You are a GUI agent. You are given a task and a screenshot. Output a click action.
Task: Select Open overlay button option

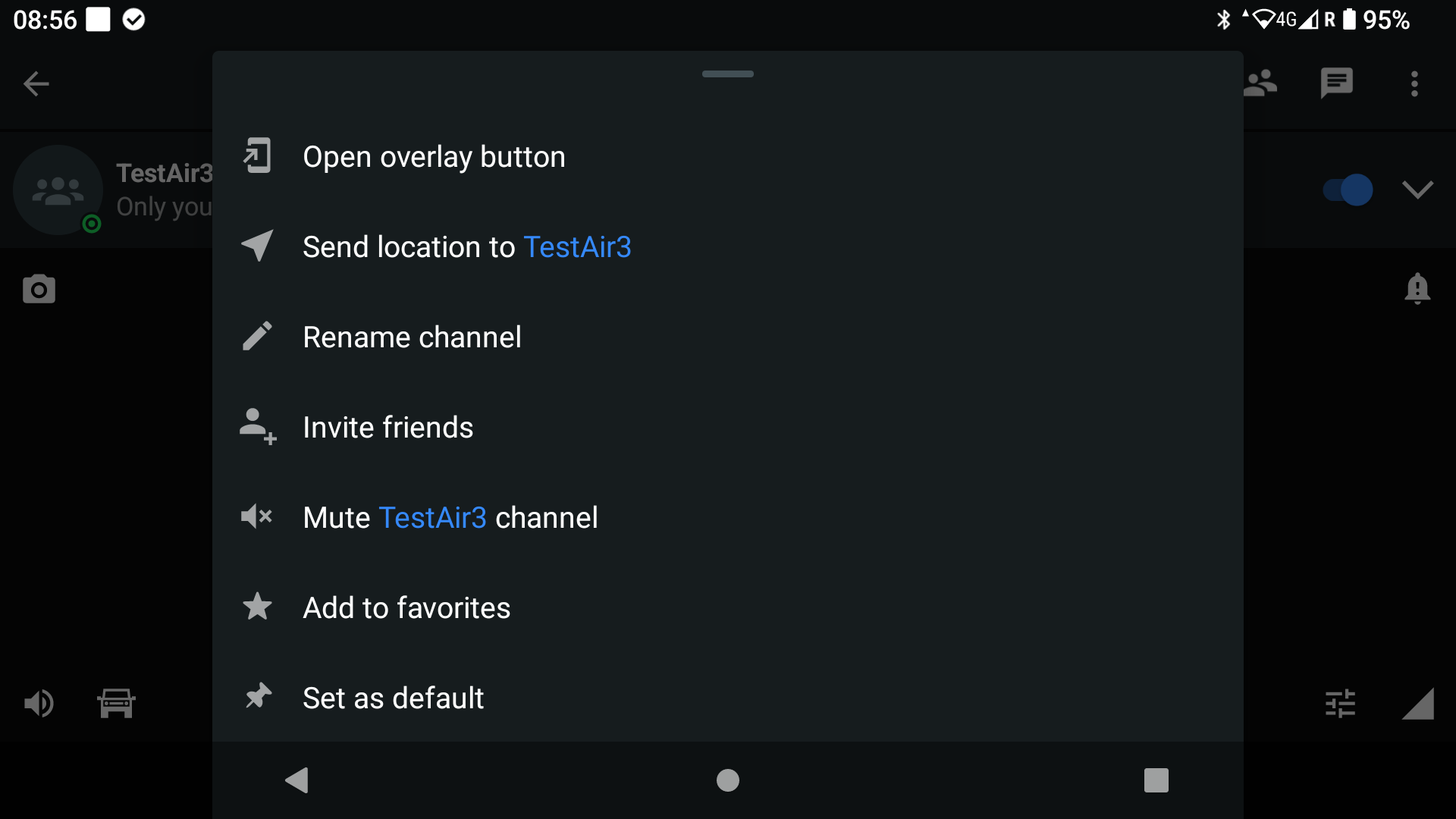[728, 157]
